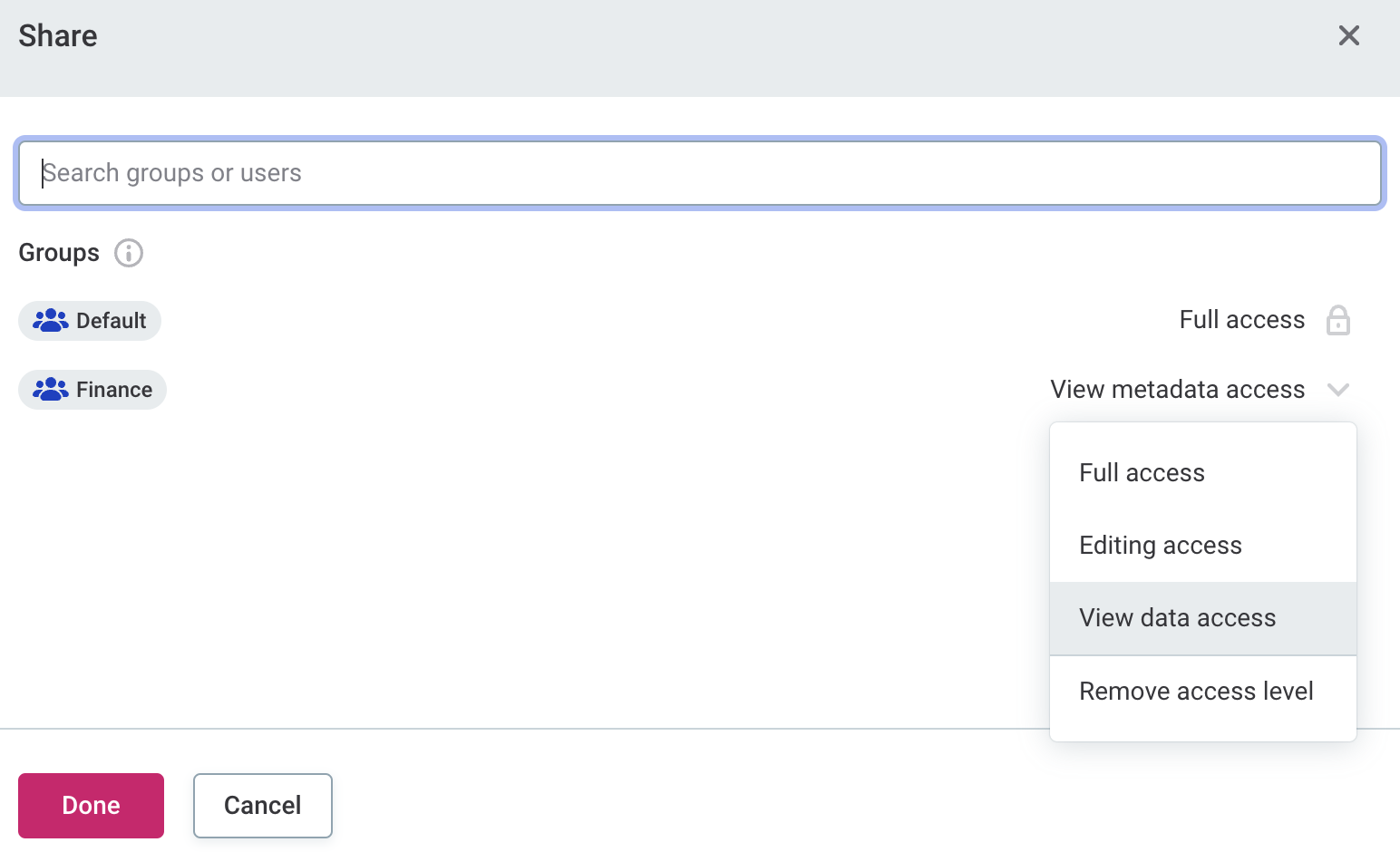Click the Share dialog title
The height and width of the screenshot is (852, 1400).
tap(58, 36)
